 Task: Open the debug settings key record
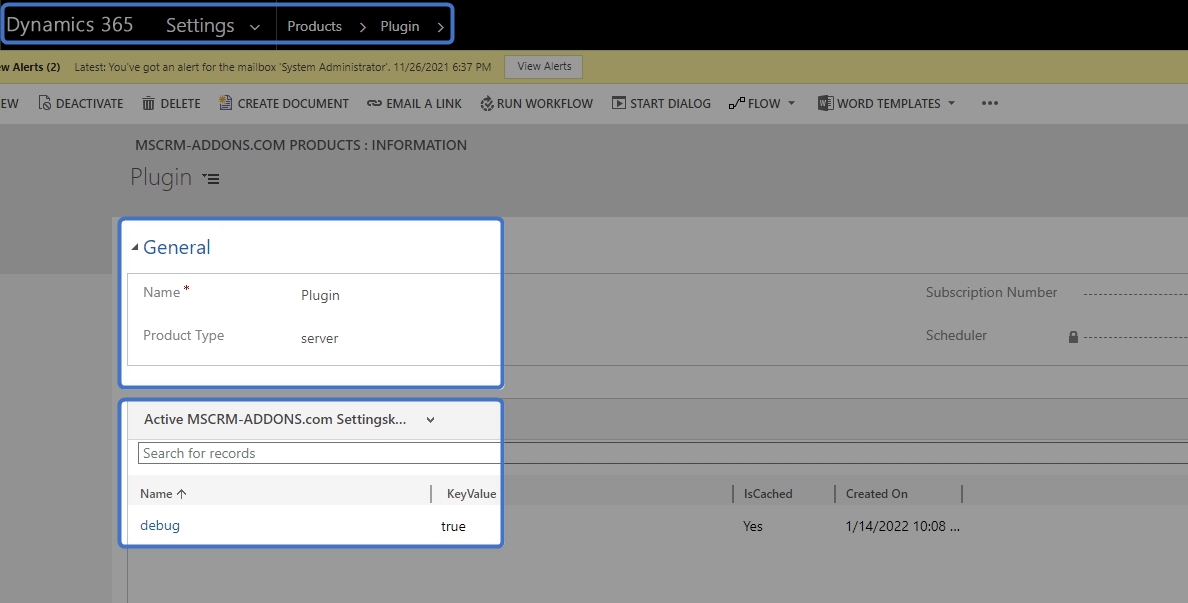(x=160, y=525)
